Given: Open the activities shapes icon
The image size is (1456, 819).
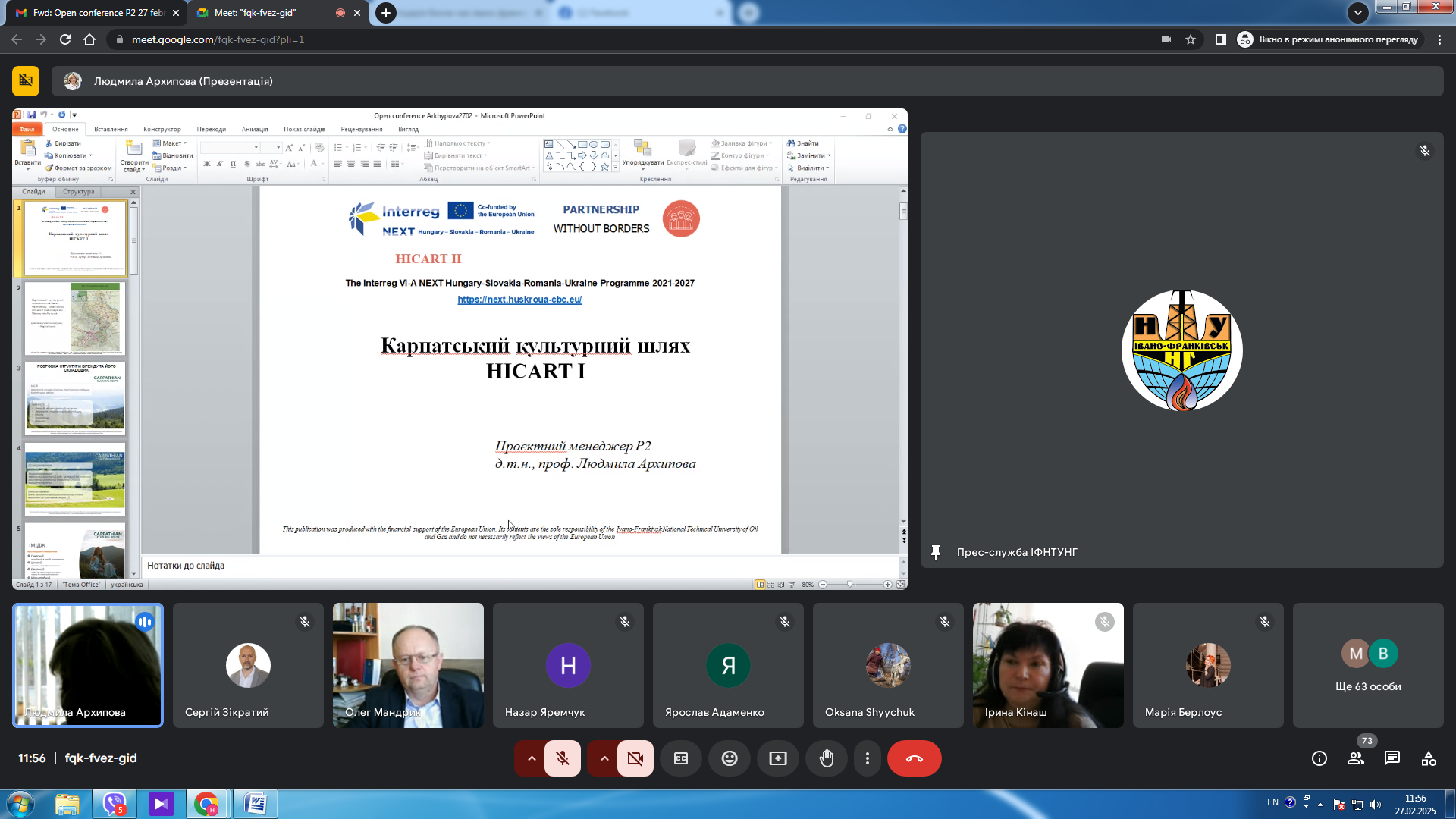Looking at the screenshot, I should pyautogui.click(x=1429, y=758).
